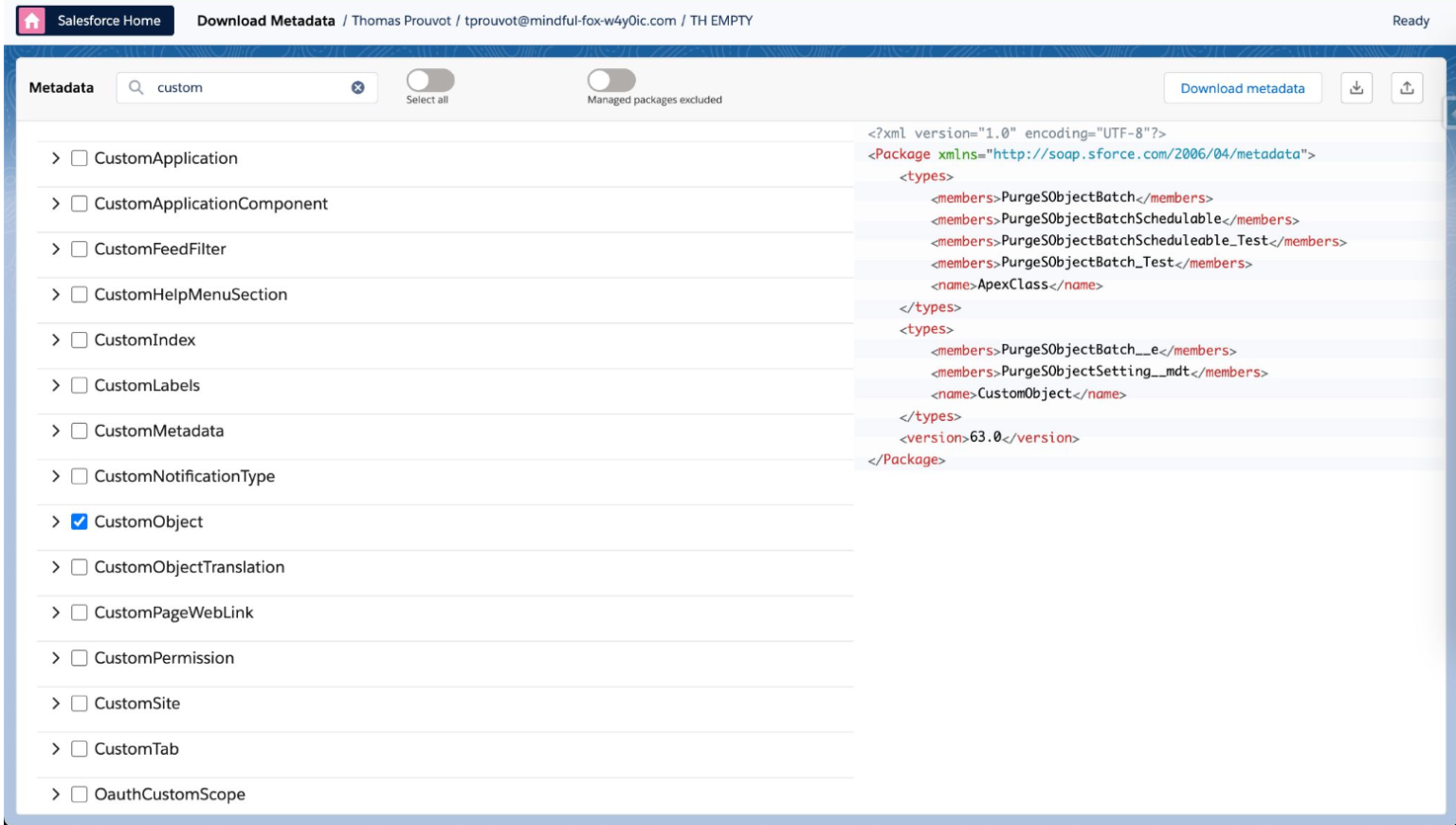Expand the CustomObject tree node
The height and width of the screenshot is (825, 1456).
click(x=55, y=522)
